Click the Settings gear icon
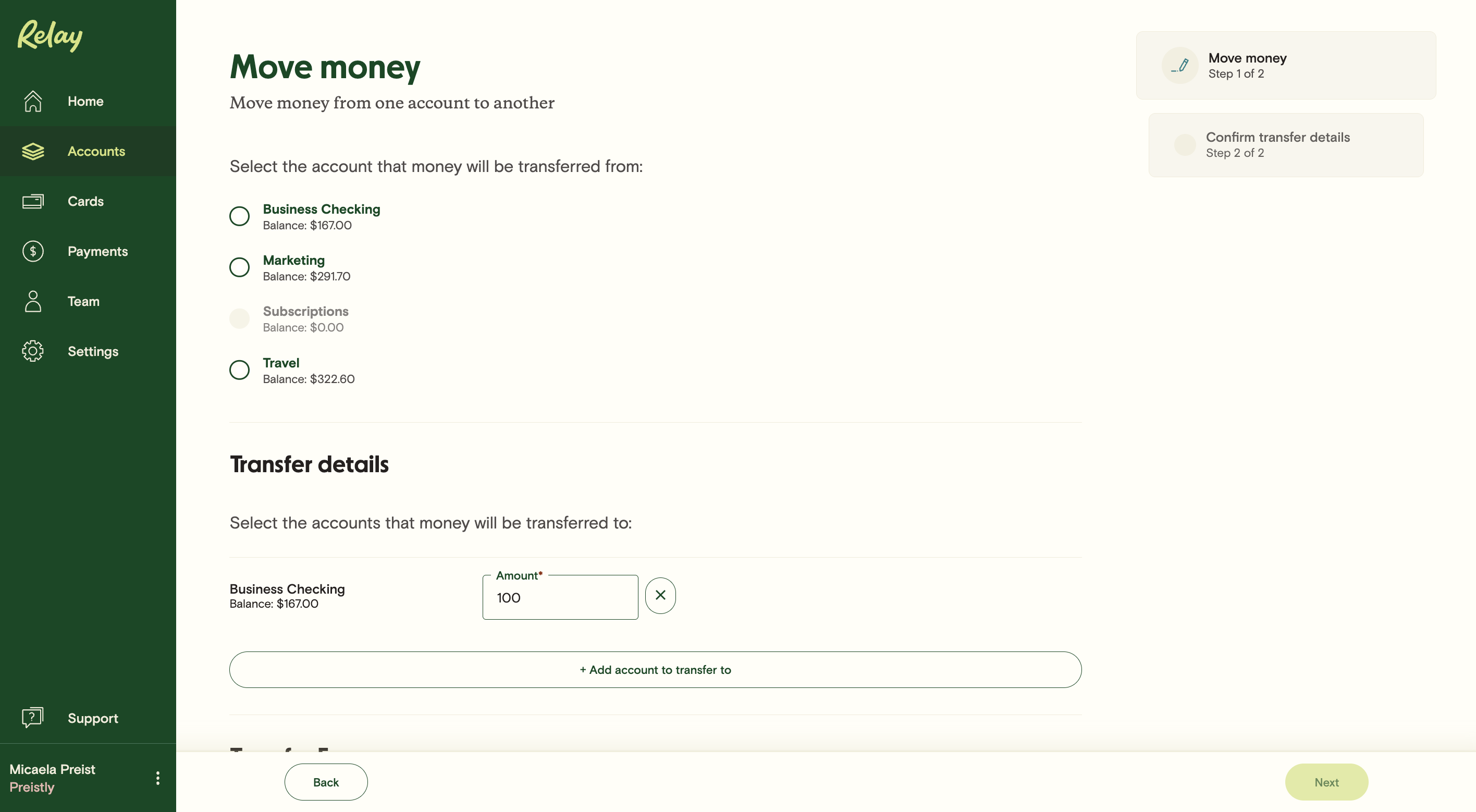Screen dimensions: 1476x812 click(x=33, y=351)
